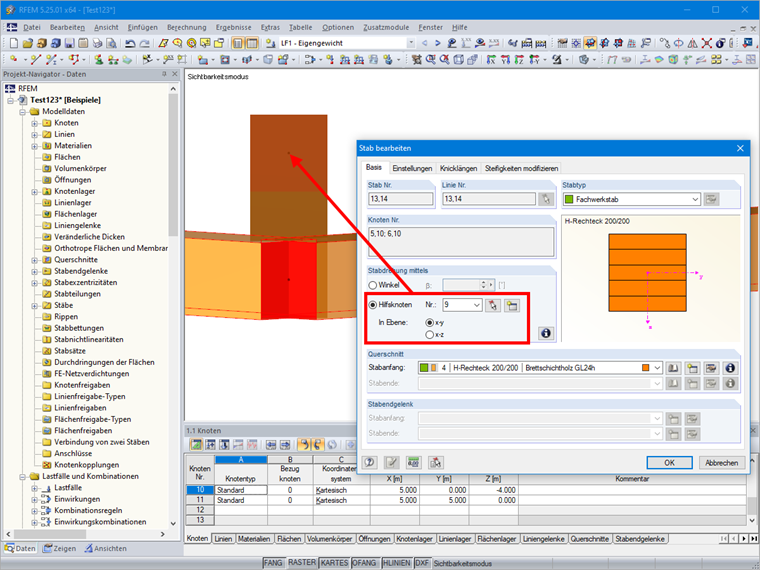Click the units 0.00 icon in dialog footer
This screenshot has width=760, height=570.
coord(413,462)
